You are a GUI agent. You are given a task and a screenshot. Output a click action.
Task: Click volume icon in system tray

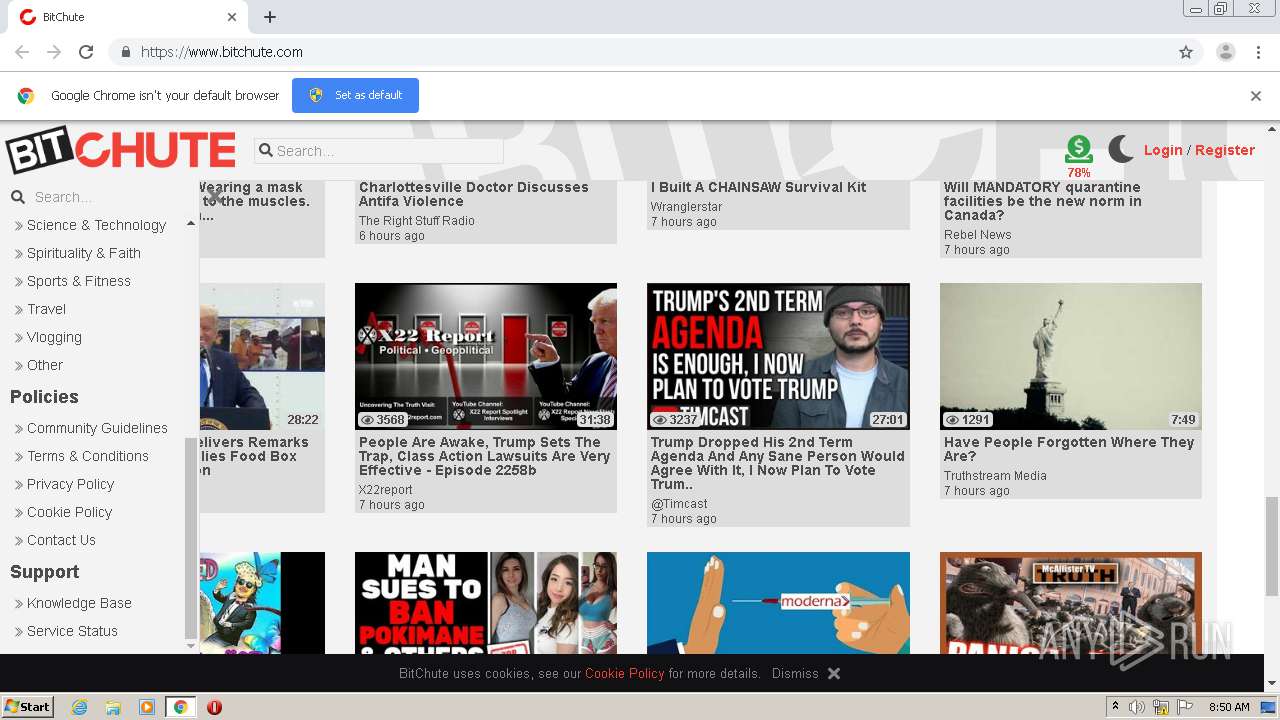tap(1137, 707)
